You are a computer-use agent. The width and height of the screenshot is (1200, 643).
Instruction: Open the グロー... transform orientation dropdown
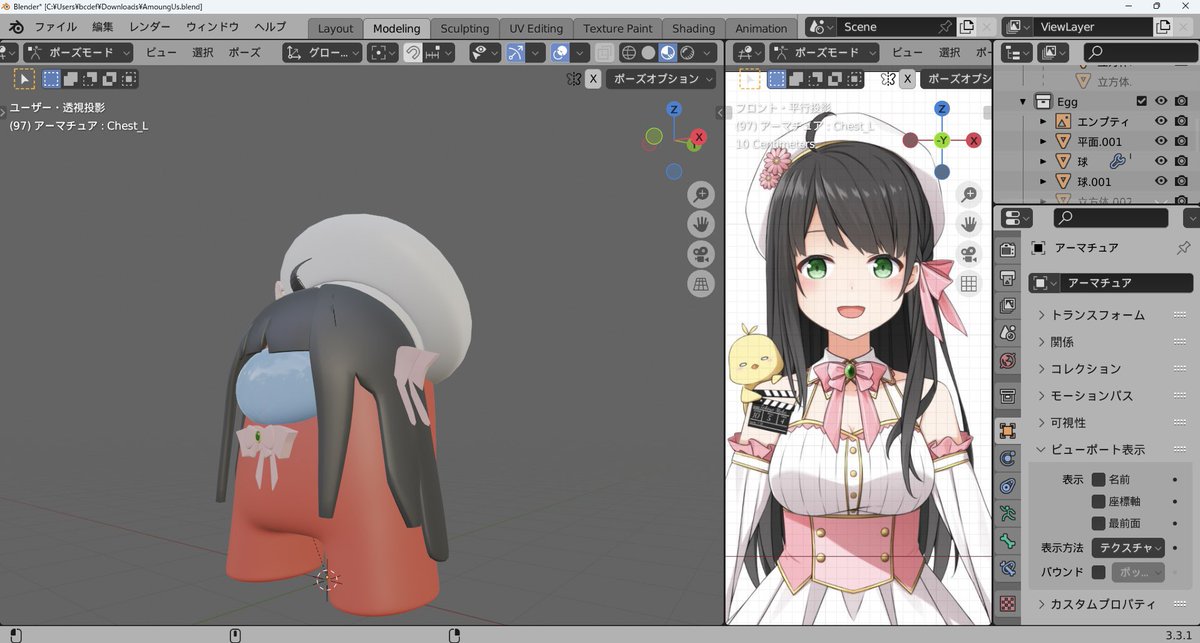tap(321, 53)
